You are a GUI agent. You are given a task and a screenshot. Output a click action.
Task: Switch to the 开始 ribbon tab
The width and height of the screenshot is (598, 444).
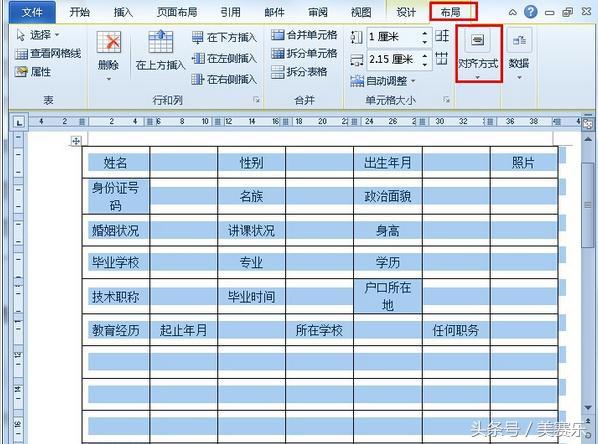pyautogui.click(x=80, y=12)
